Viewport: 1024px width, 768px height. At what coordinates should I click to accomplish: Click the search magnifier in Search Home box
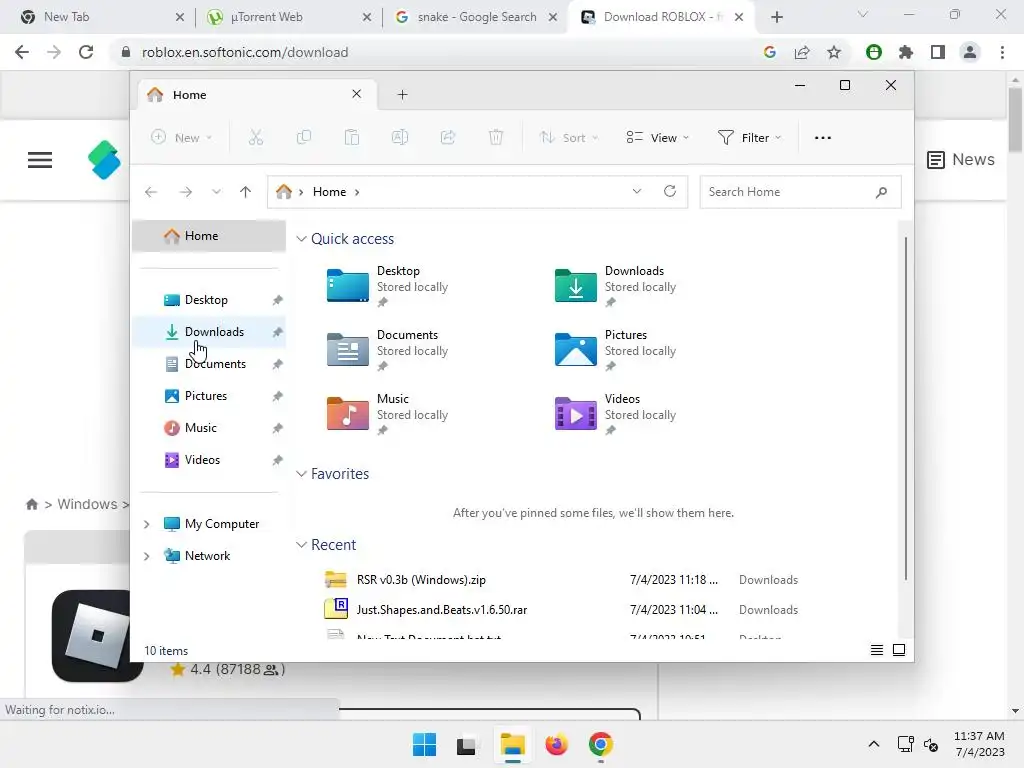tap(881, 192)
